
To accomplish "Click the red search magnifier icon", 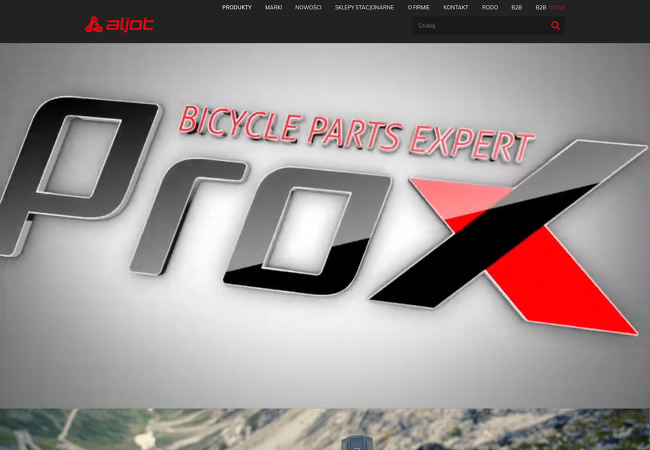I will (555, 26).
